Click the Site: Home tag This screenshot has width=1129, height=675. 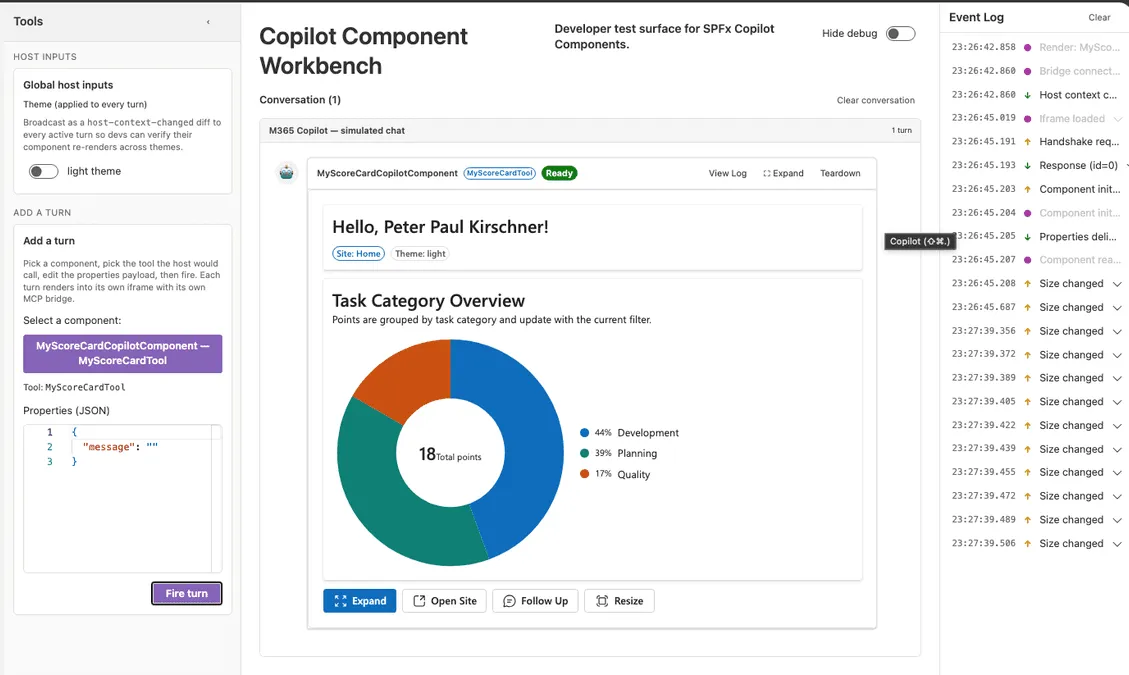click(x=358, y=254)
